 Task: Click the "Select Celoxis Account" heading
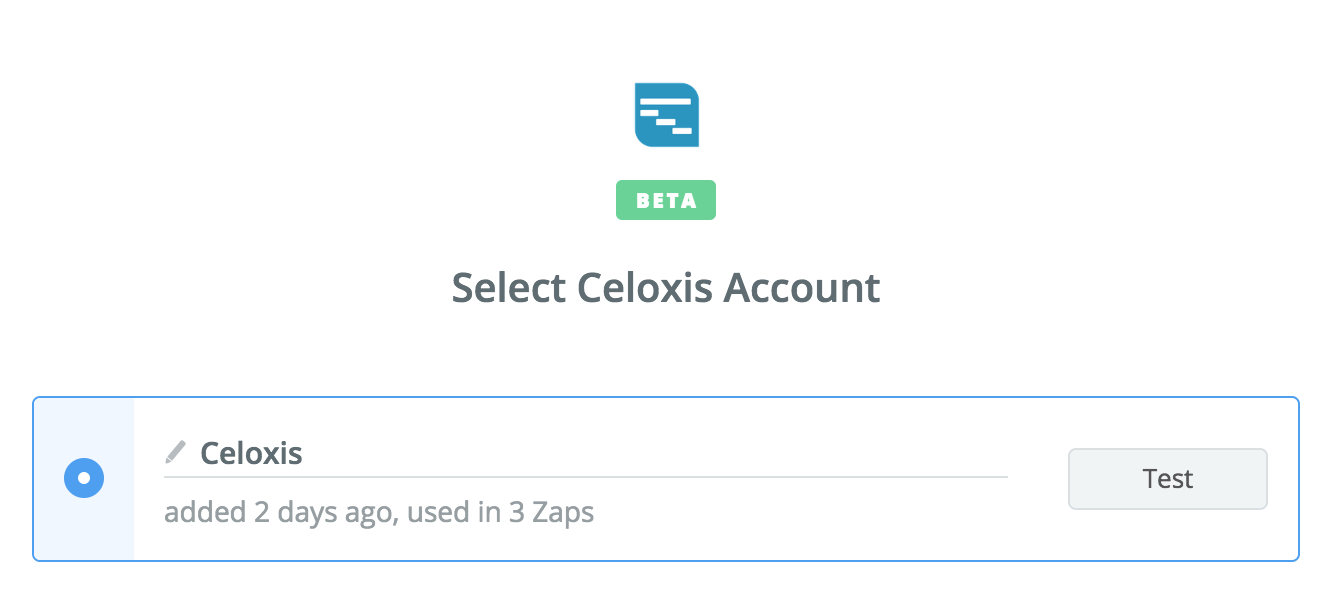click(666, 288)
